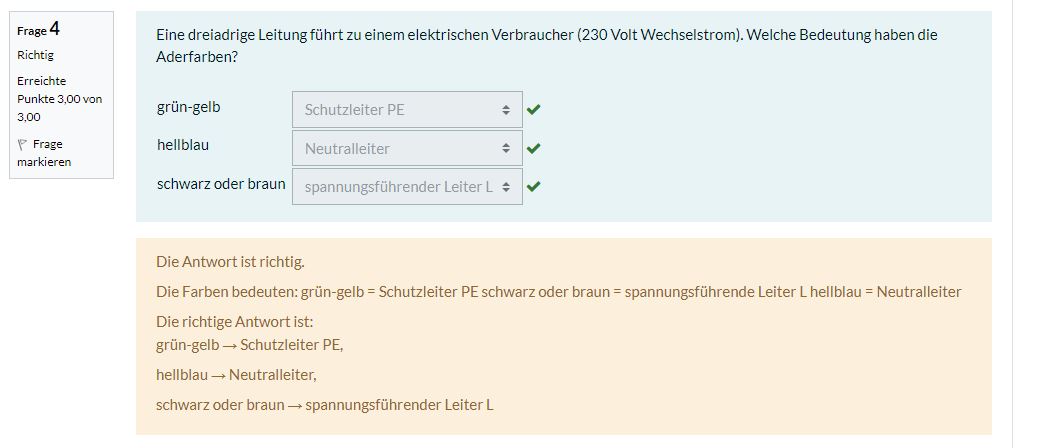Click the green checkmark beside spannungsführender Leiter L

tap(533, 187)
